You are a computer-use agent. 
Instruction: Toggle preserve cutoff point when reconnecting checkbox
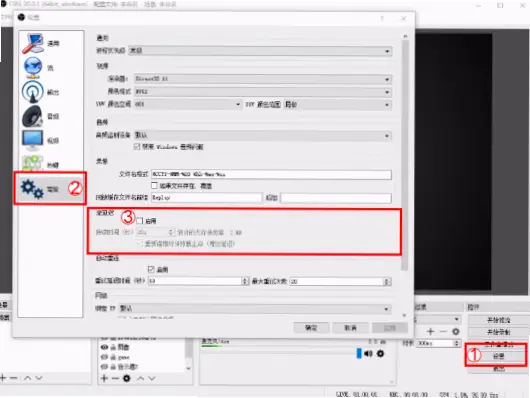click(140, 243)
